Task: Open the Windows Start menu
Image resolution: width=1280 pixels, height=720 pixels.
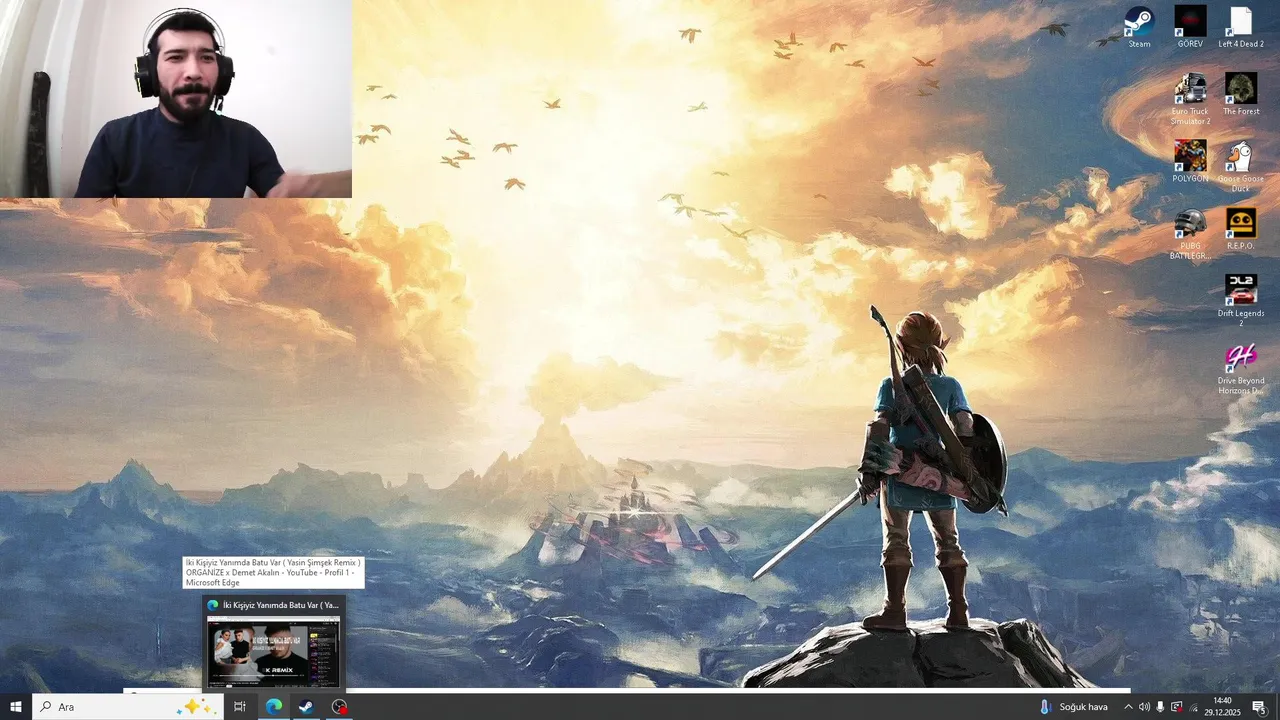Action: pyautogui.click(x=16, y=707)
